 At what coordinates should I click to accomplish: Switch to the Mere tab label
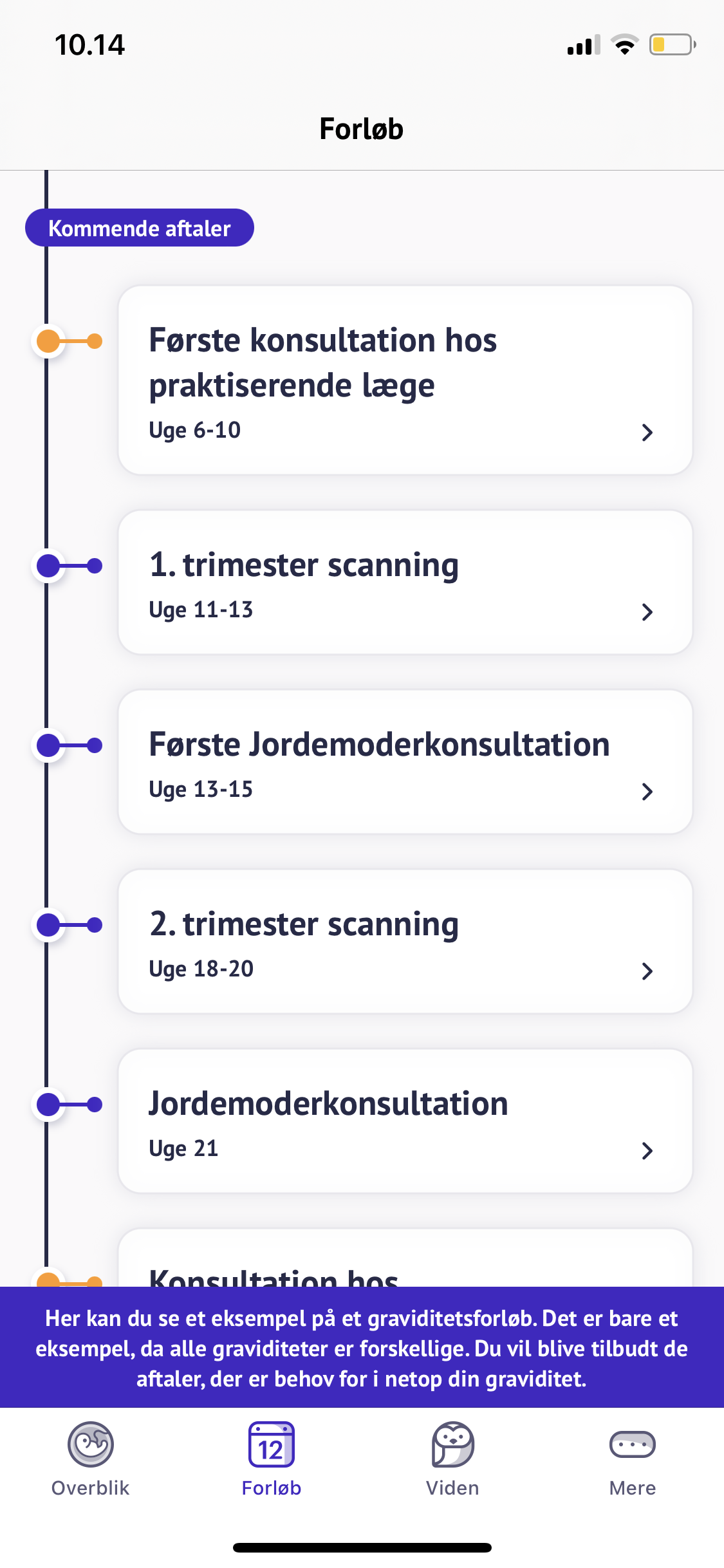click(632, 1488)
